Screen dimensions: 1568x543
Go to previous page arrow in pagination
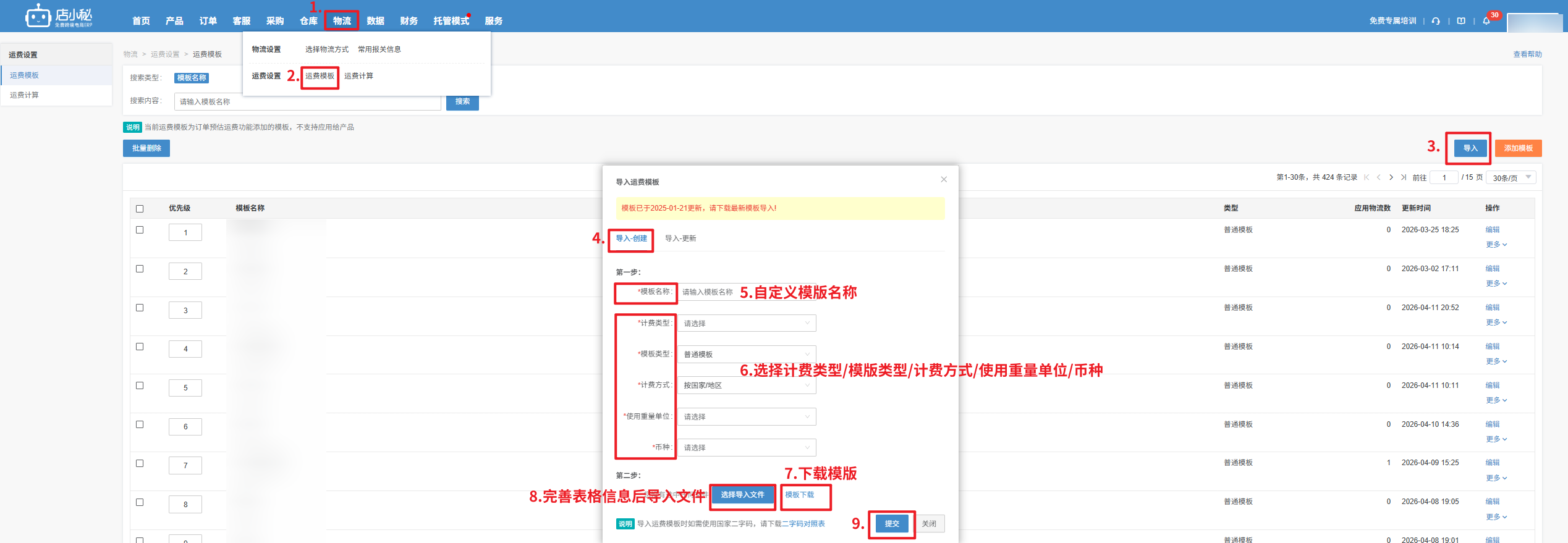click(x=1379, y=177)
